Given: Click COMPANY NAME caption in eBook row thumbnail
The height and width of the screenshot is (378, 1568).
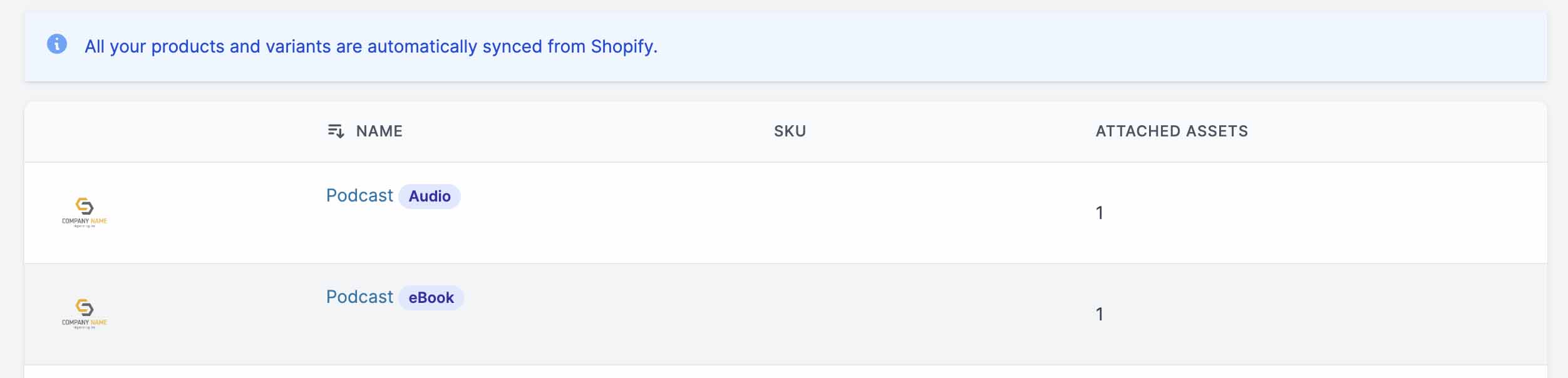Looking at the screenshot, I should pos(85,322).
